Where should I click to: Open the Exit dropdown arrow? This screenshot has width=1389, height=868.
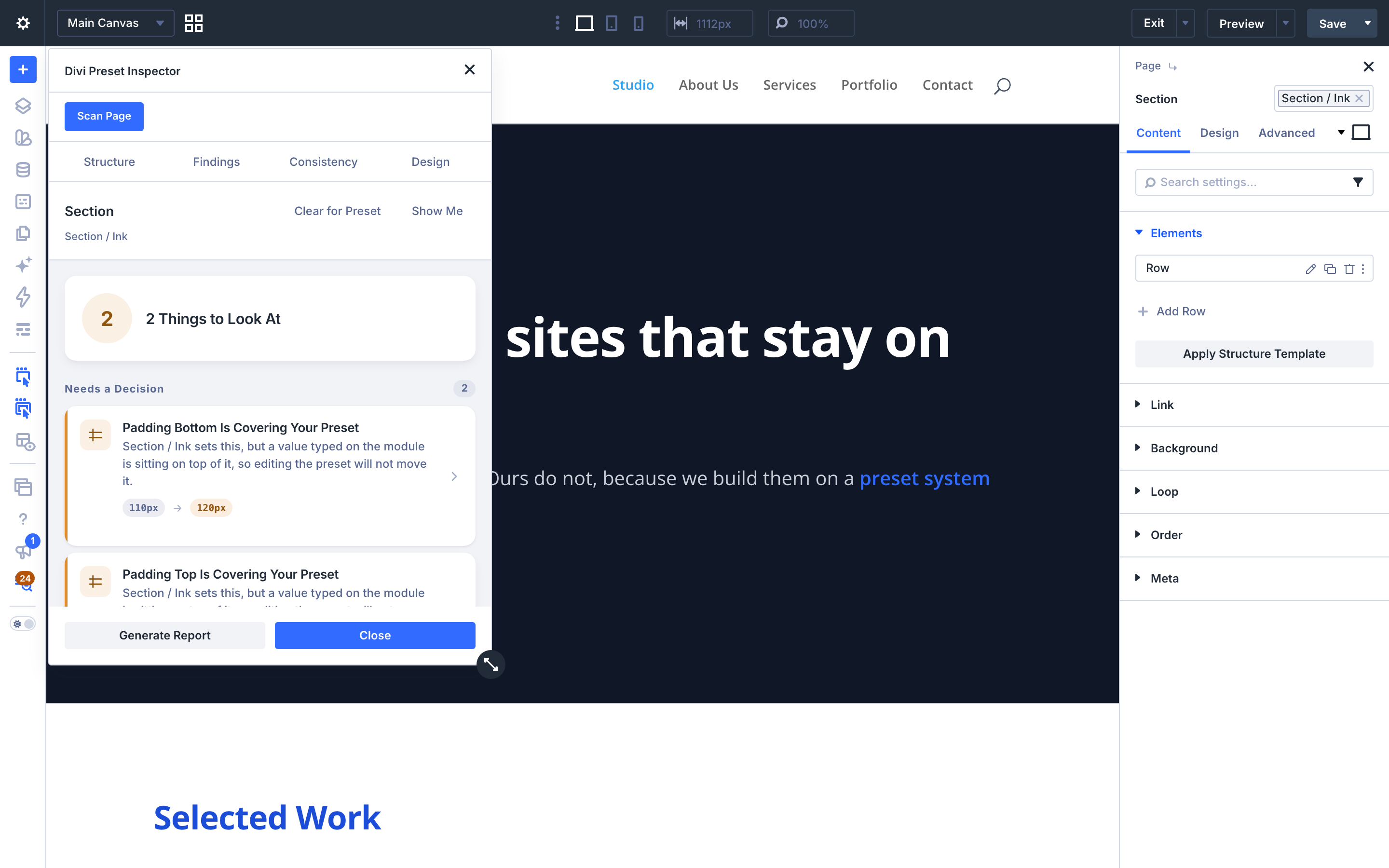(1185, 24)
